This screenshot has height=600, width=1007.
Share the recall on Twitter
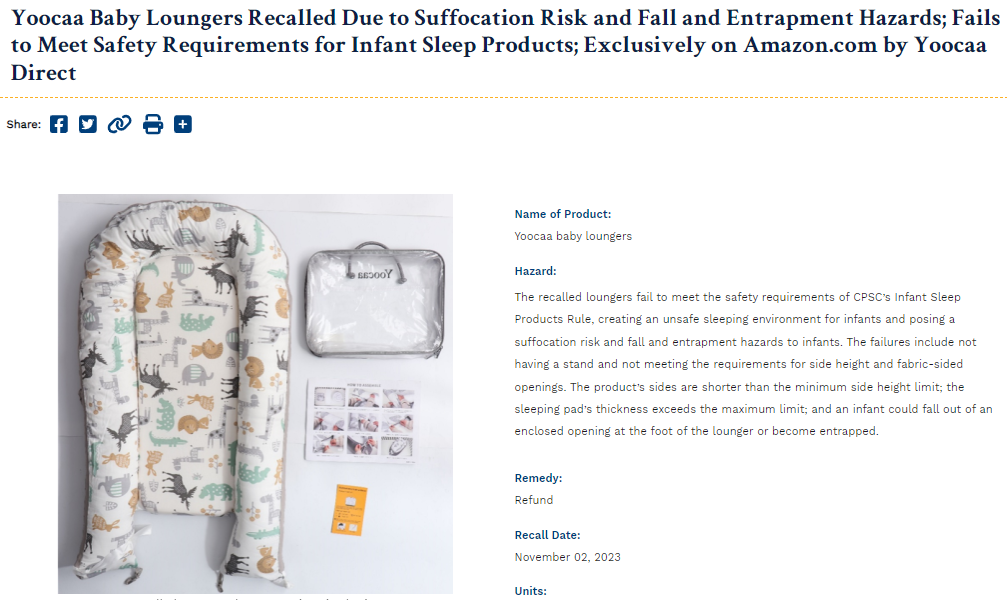coord(88,124)
